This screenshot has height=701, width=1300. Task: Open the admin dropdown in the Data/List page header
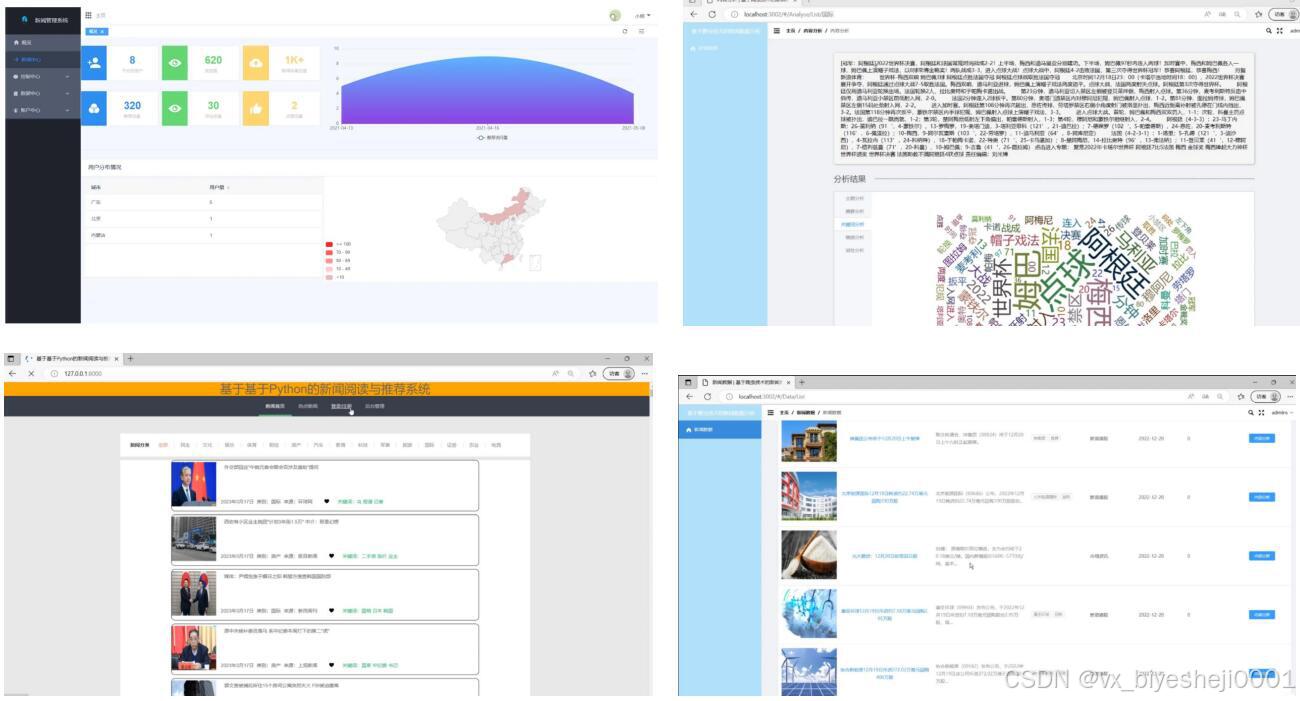[1281, 412]
